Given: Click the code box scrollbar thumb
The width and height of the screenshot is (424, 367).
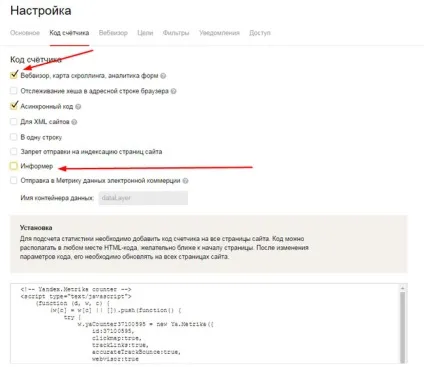Looking at the screenshot, I should [x=403, y=327].
